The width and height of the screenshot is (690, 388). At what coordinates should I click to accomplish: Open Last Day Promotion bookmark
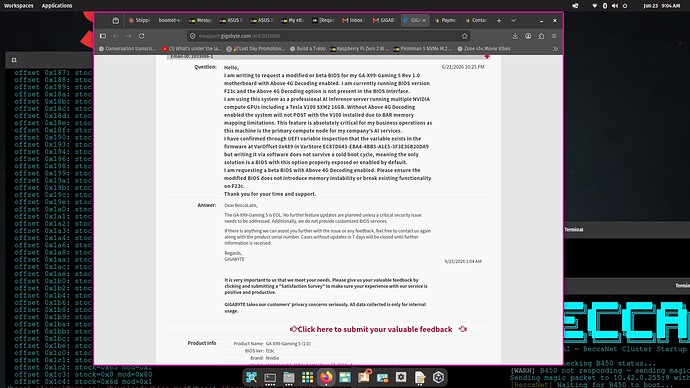[x=256, y=49]
